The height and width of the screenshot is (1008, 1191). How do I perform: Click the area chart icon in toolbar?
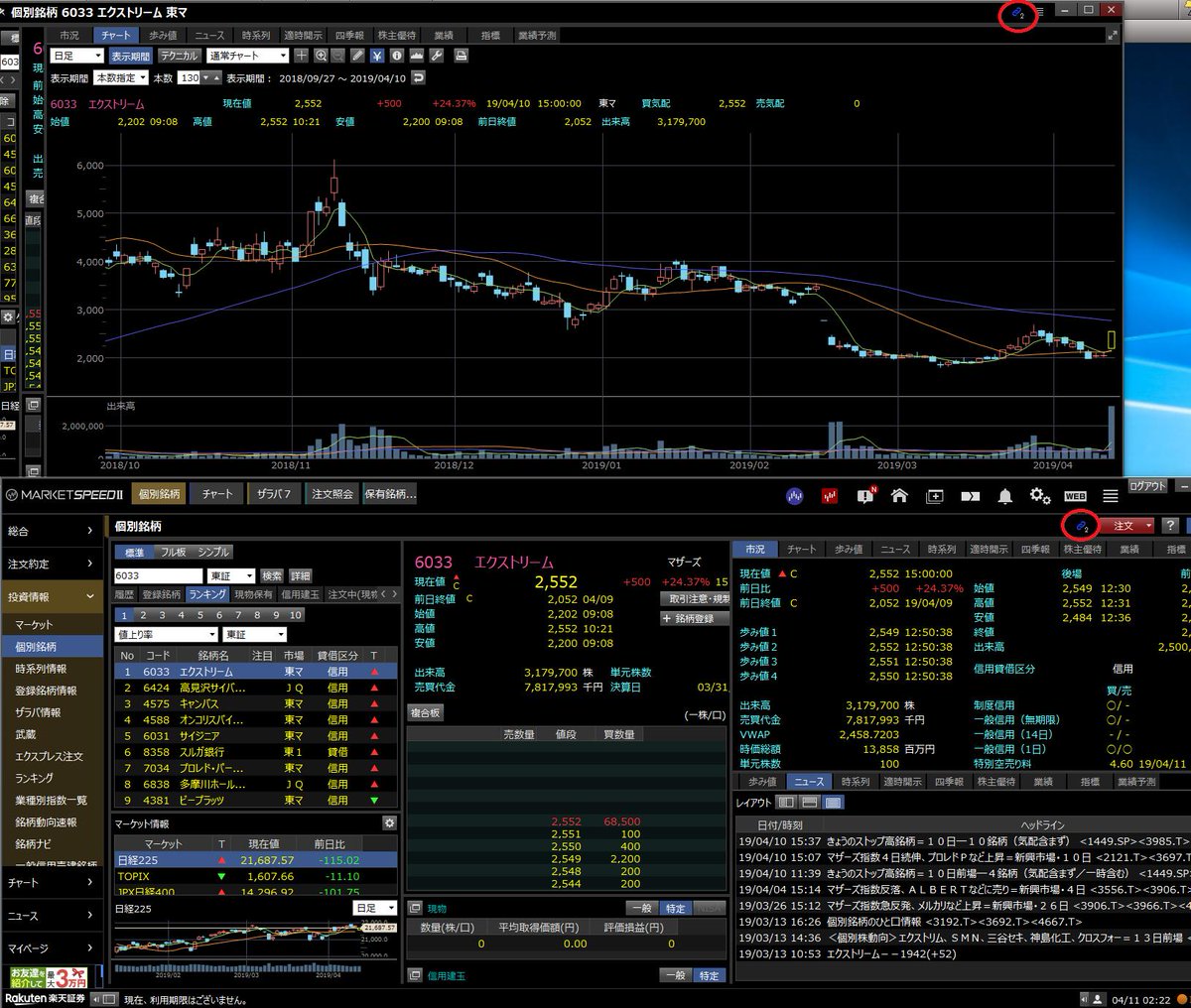tap(416, 56)
